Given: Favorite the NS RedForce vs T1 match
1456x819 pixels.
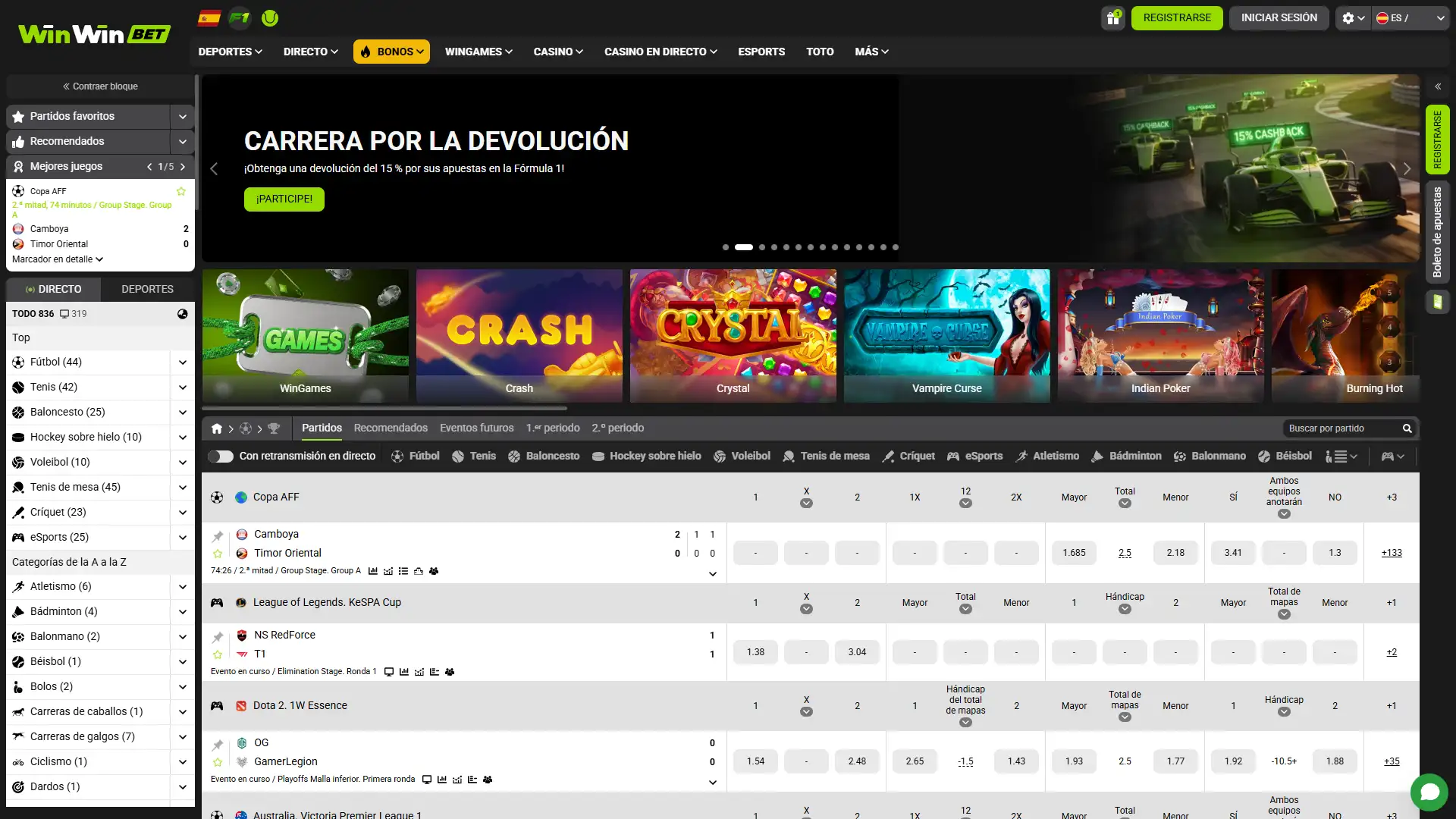Looking at the screenshot, I should (x=218, y=654).
